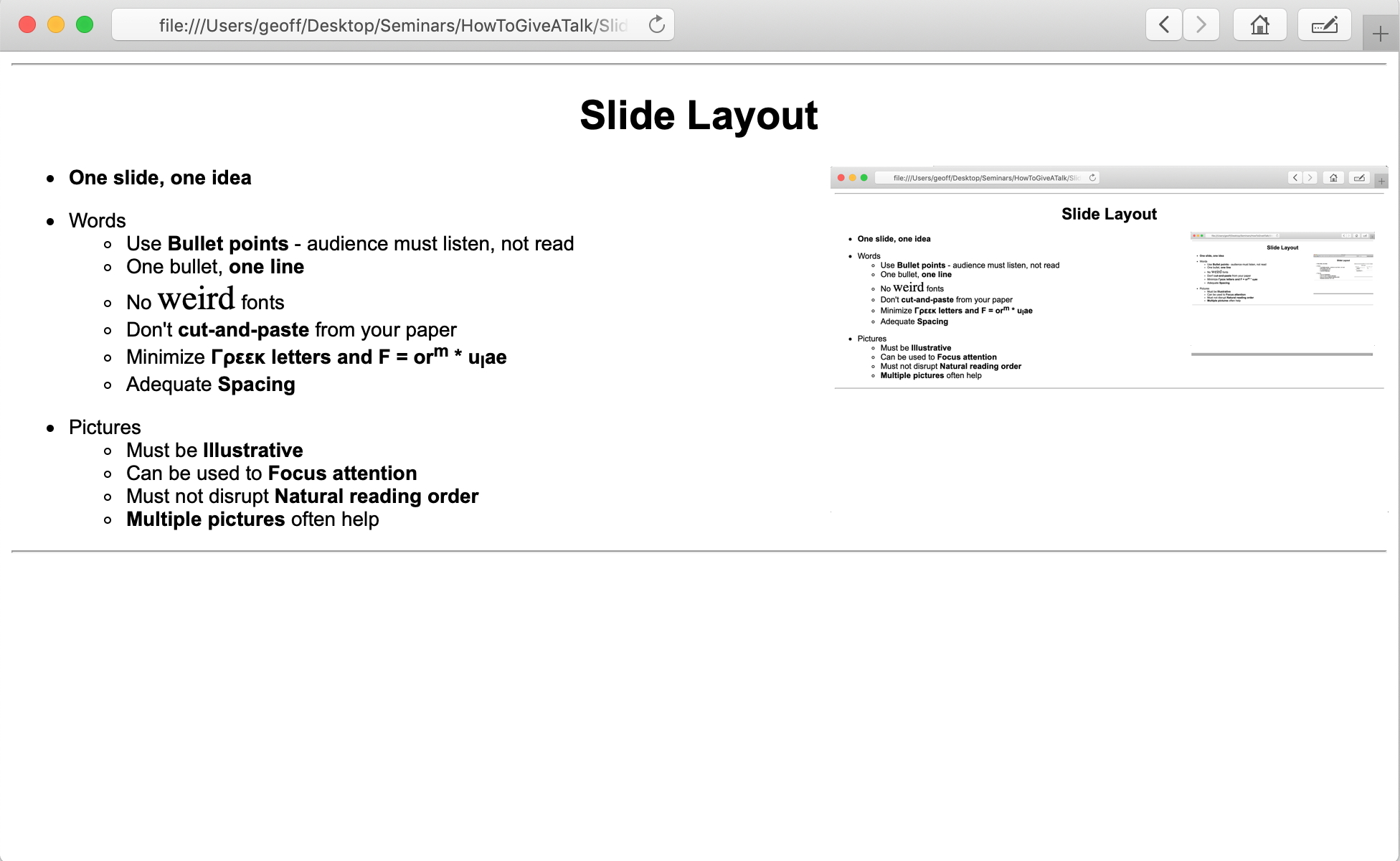This screenshot has width=1400, height=861.
Task: Click 'Multiple pictures often help' line
Action: [252, 519]
